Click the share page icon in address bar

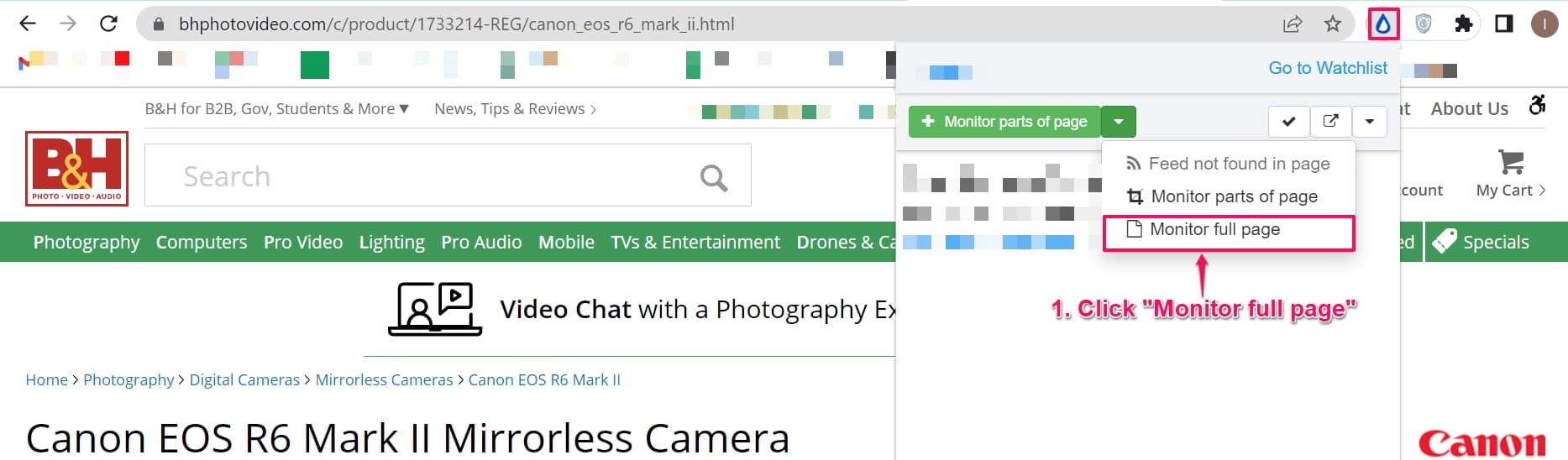tap(1292, 24)
